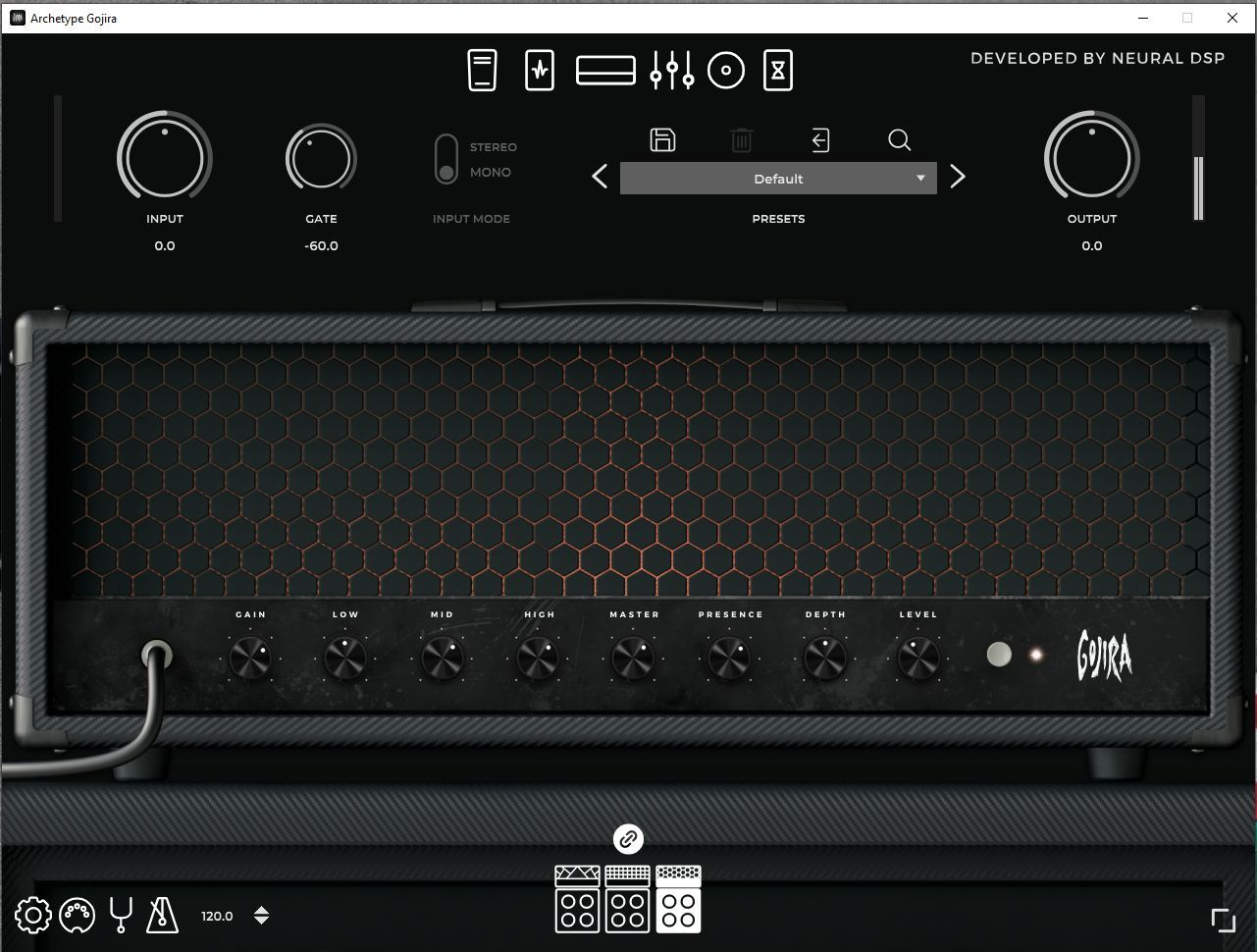Select the first amp and cab type
Viewport: 1257px width, 952px height.
(x=577, y=898)
